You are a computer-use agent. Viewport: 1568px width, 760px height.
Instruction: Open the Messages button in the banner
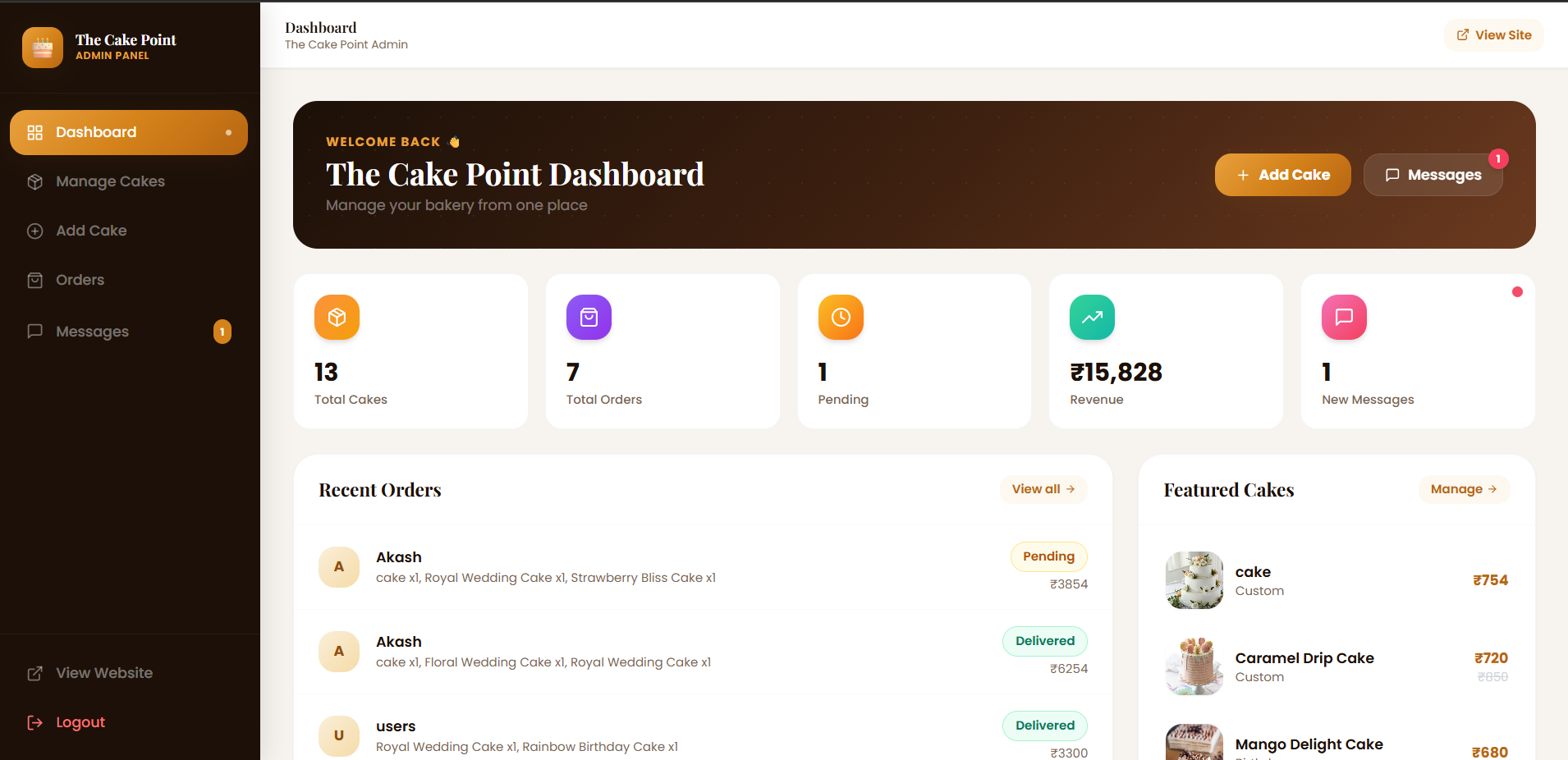tap(1433, 175)
